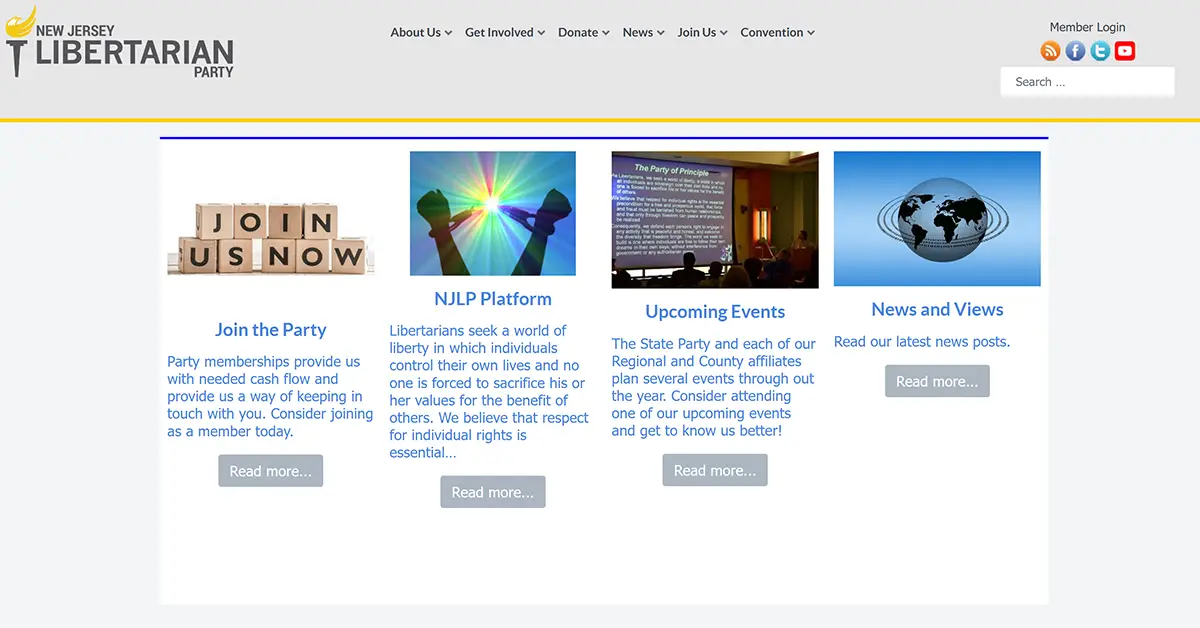
Task: Open the Convention menu
Action: 777,32
